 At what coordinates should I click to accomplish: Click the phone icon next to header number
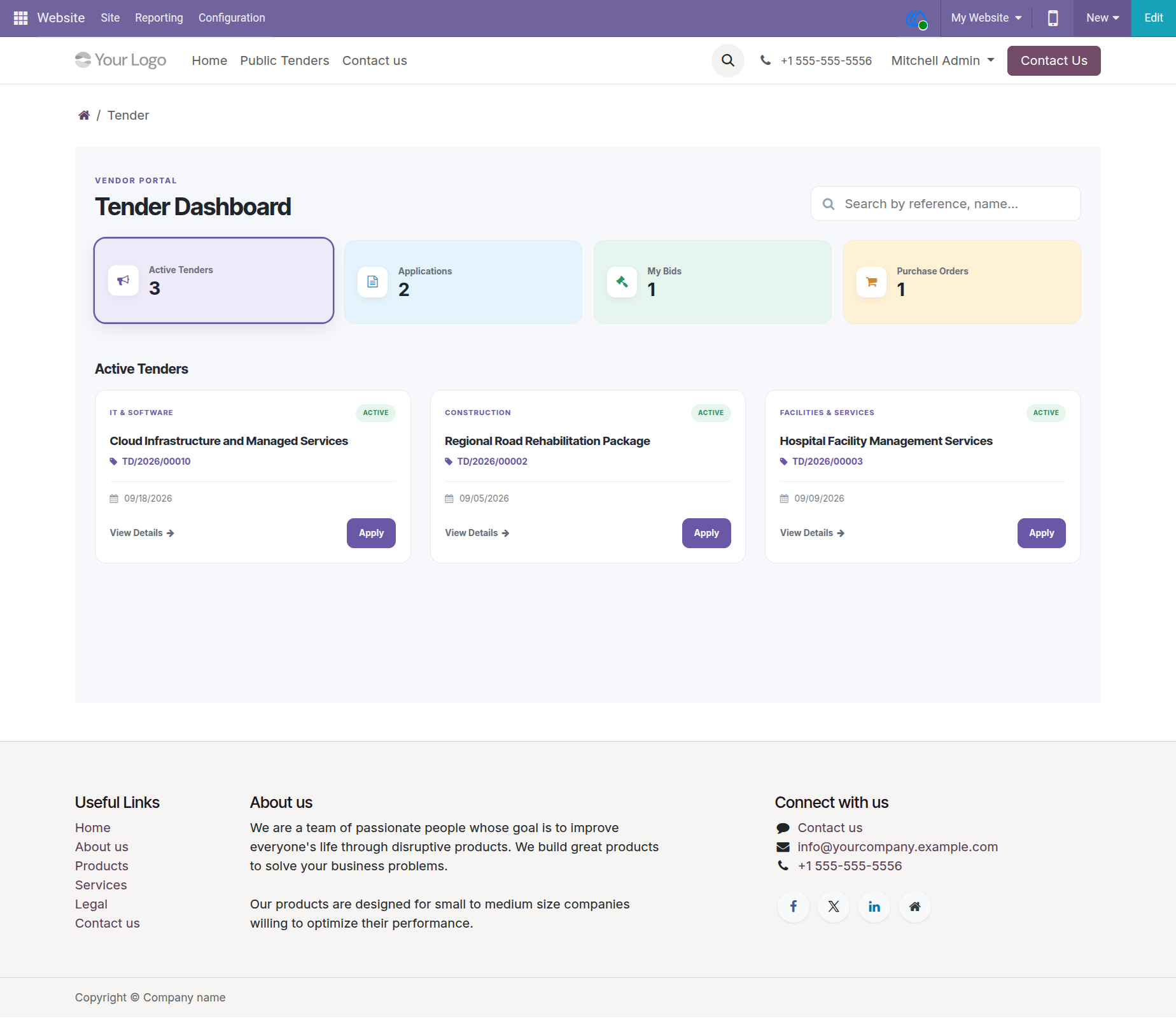(766, 60)
